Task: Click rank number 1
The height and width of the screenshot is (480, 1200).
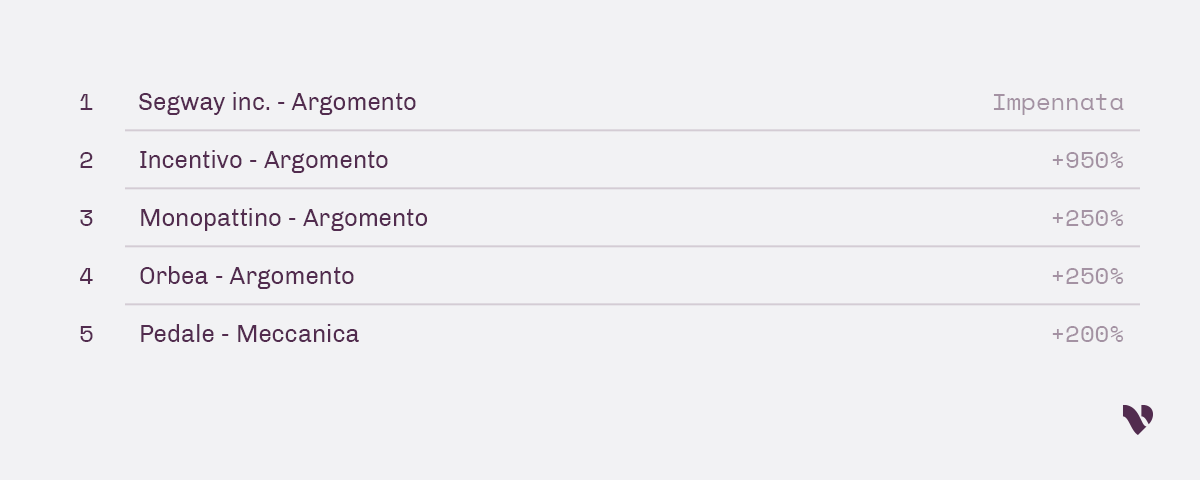Action: (x=86, y=102)
